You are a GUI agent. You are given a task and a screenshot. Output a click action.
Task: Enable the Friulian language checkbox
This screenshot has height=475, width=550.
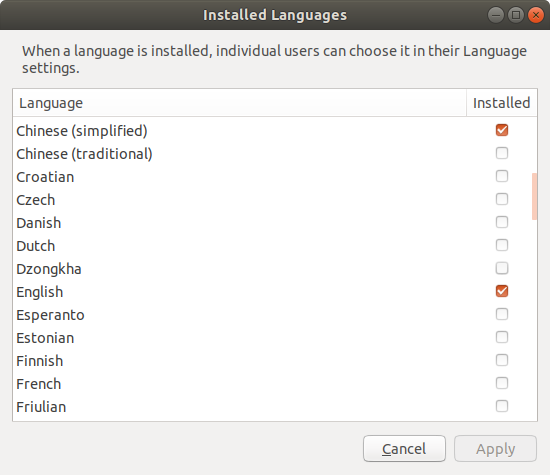click(502, 406)
